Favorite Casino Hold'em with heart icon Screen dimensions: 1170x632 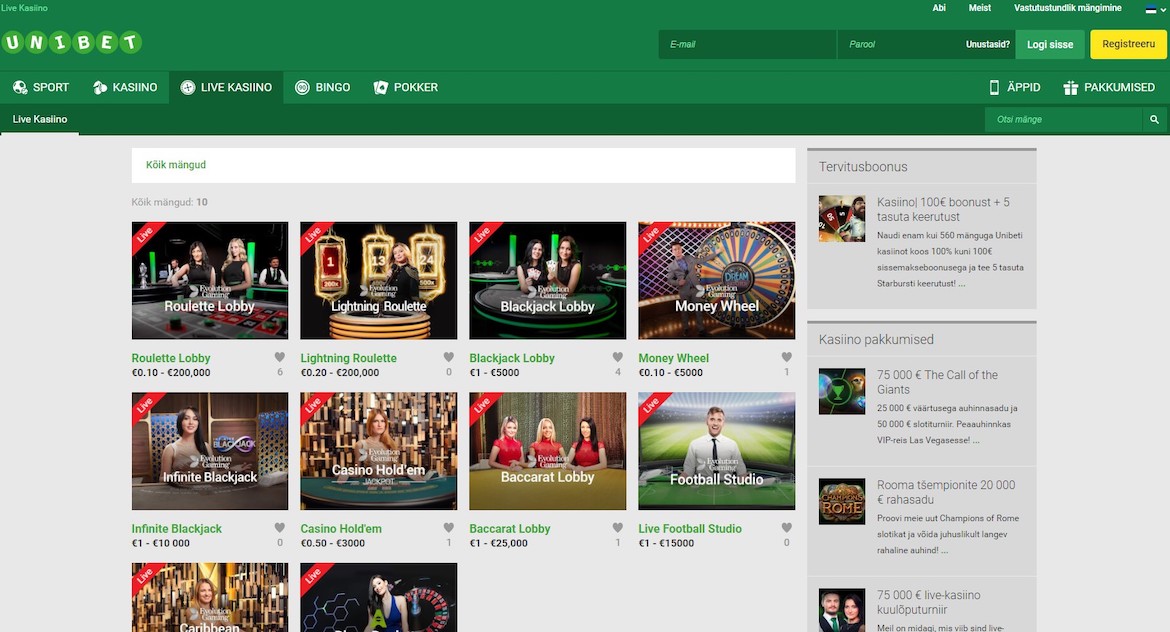pos(448,528)
